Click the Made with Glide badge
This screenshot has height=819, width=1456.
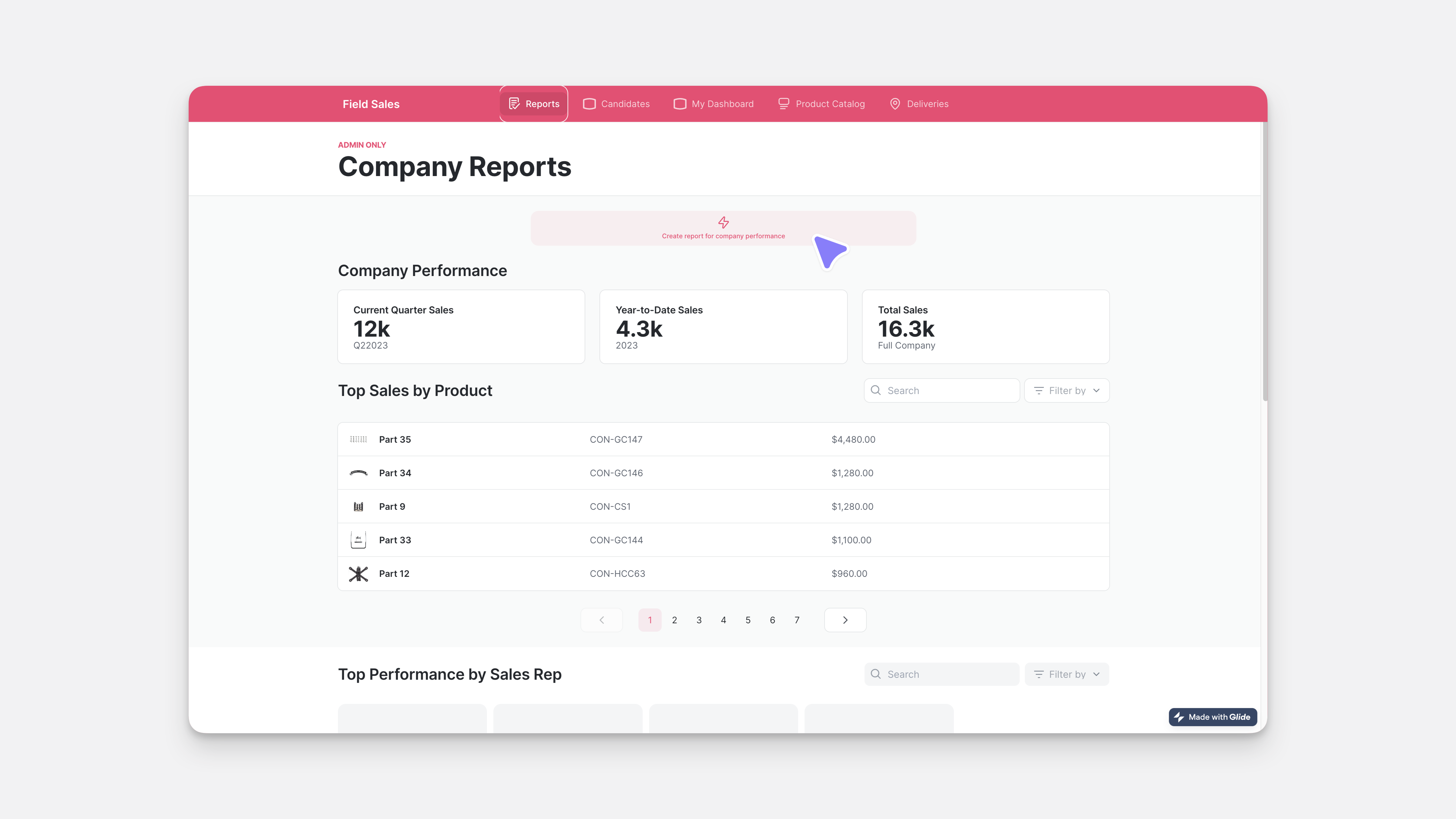click(x=1213, y=717)
